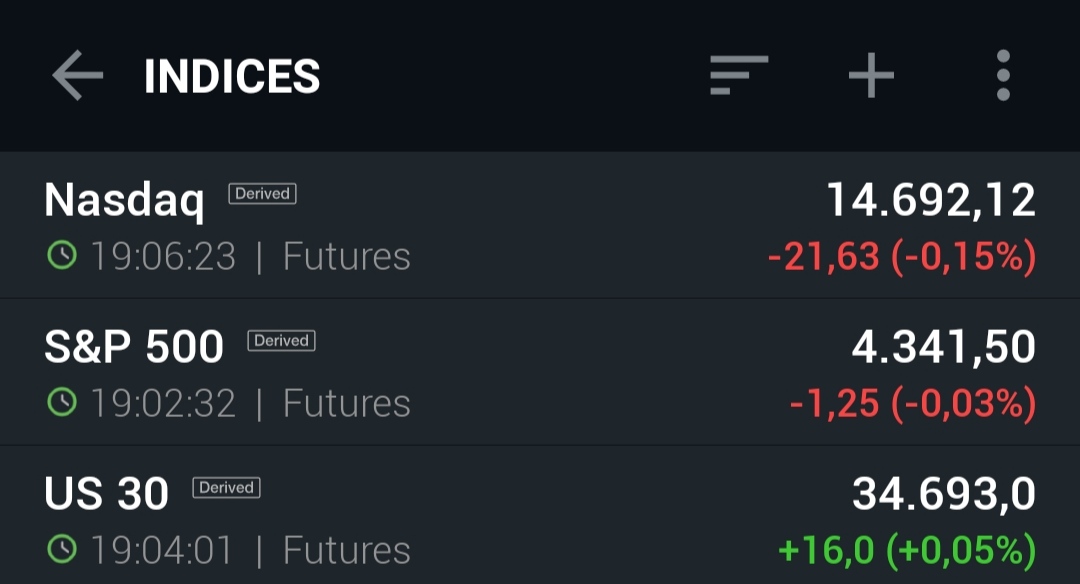1080x584 pixels.
Task: Add a new index with plus icon
Action: 871,76
